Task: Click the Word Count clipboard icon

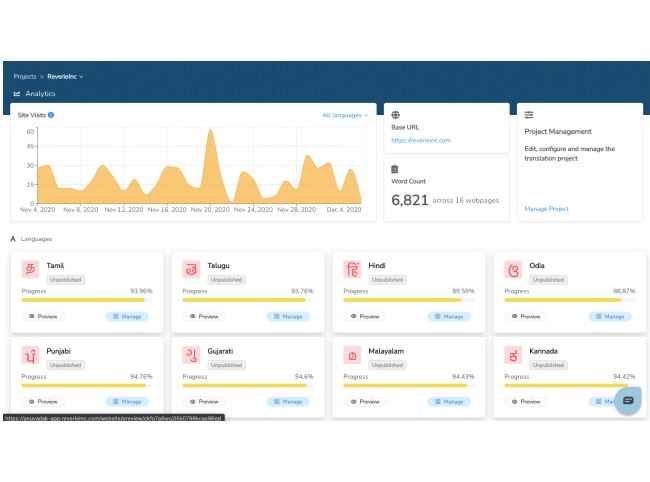Action: [395, 169]
